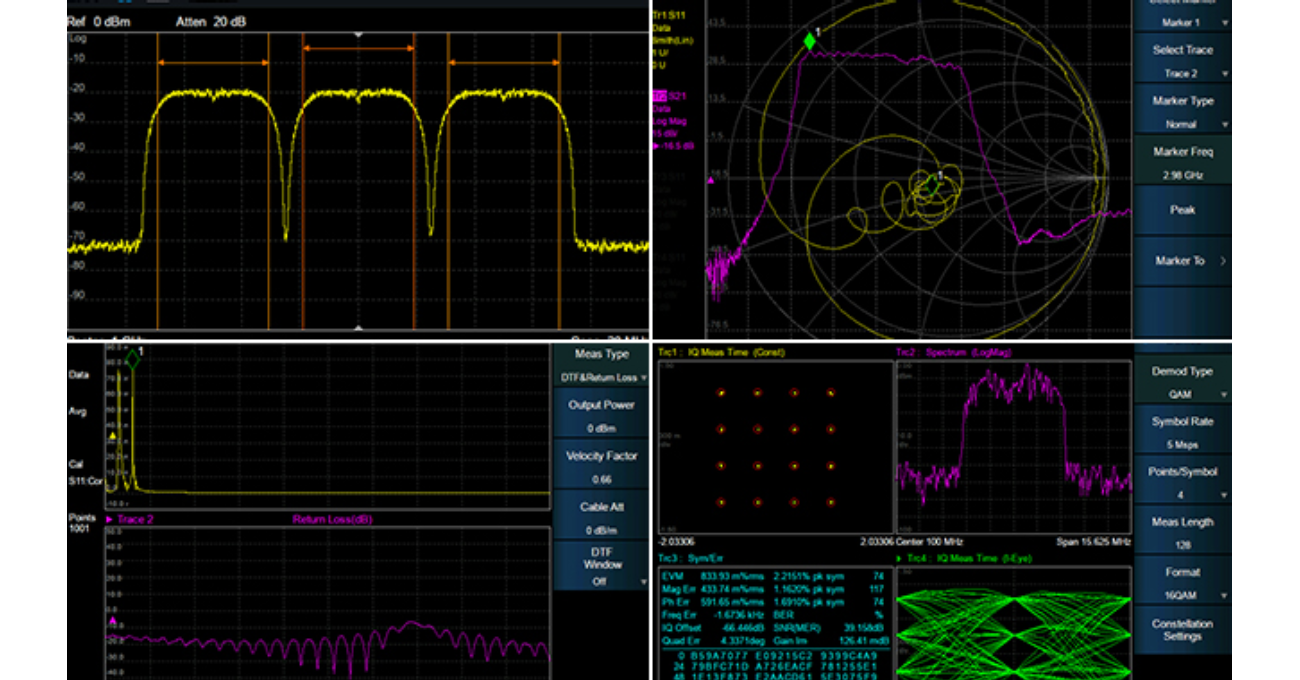Open the Select Trace dropdown showing Trace 2
1300x680 pixels.
pyautogui.click(x=1182, y=61)
